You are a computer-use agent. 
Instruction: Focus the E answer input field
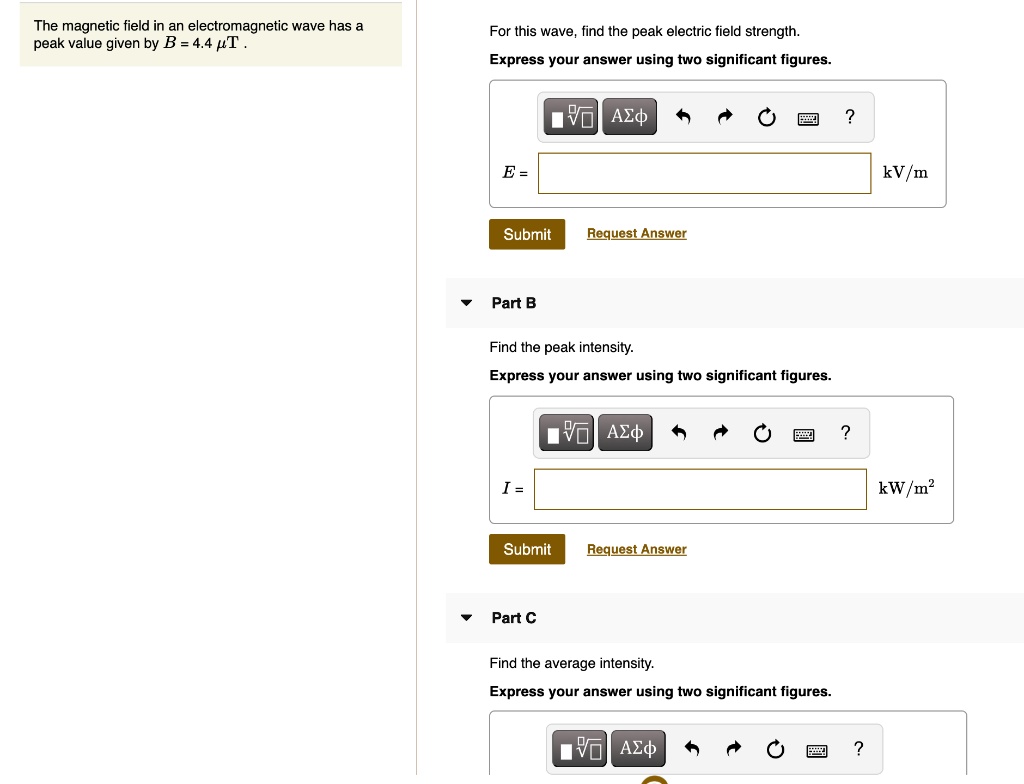705,173
